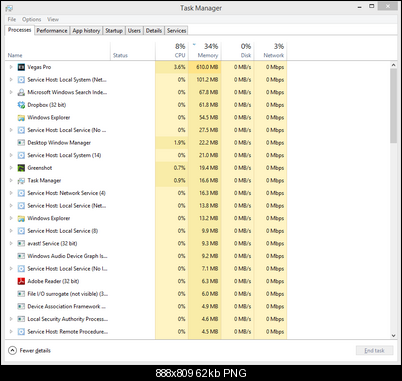Switch to the Users tab

134,31
